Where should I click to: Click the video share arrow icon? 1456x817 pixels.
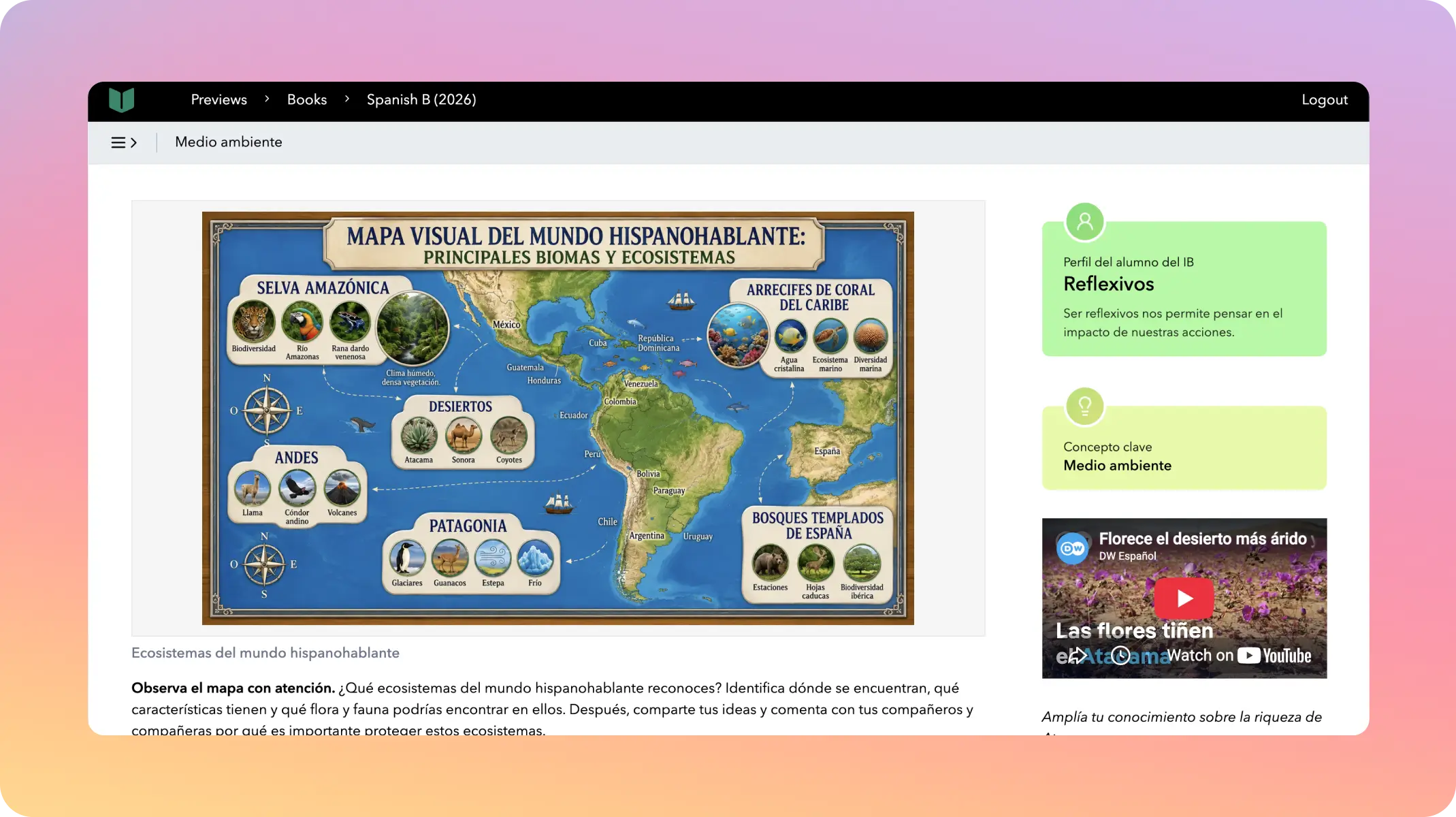coord(1078,655)
